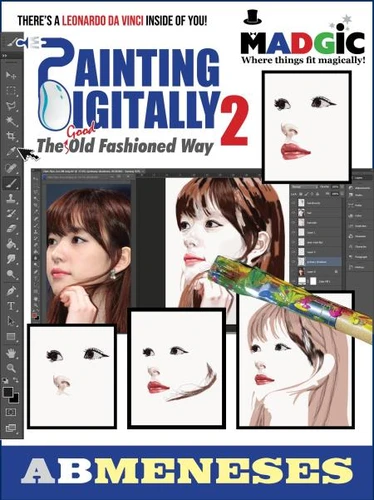Screen dimensions: 374x500
Task: Select the highlighted Brush tool
Action: point(11,183)
